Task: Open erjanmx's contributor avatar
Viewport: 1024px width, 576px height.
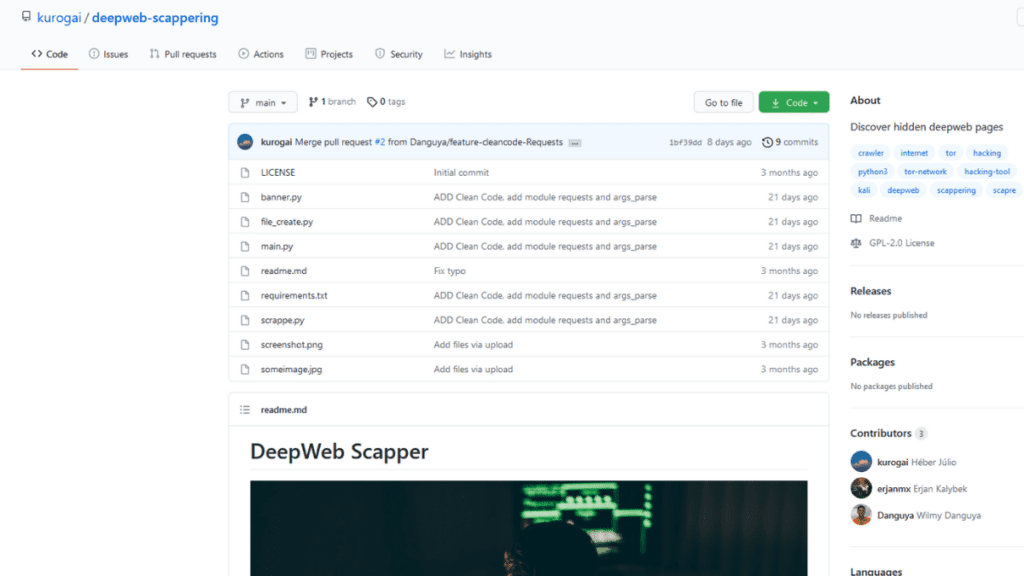Action: coord(861,488)
